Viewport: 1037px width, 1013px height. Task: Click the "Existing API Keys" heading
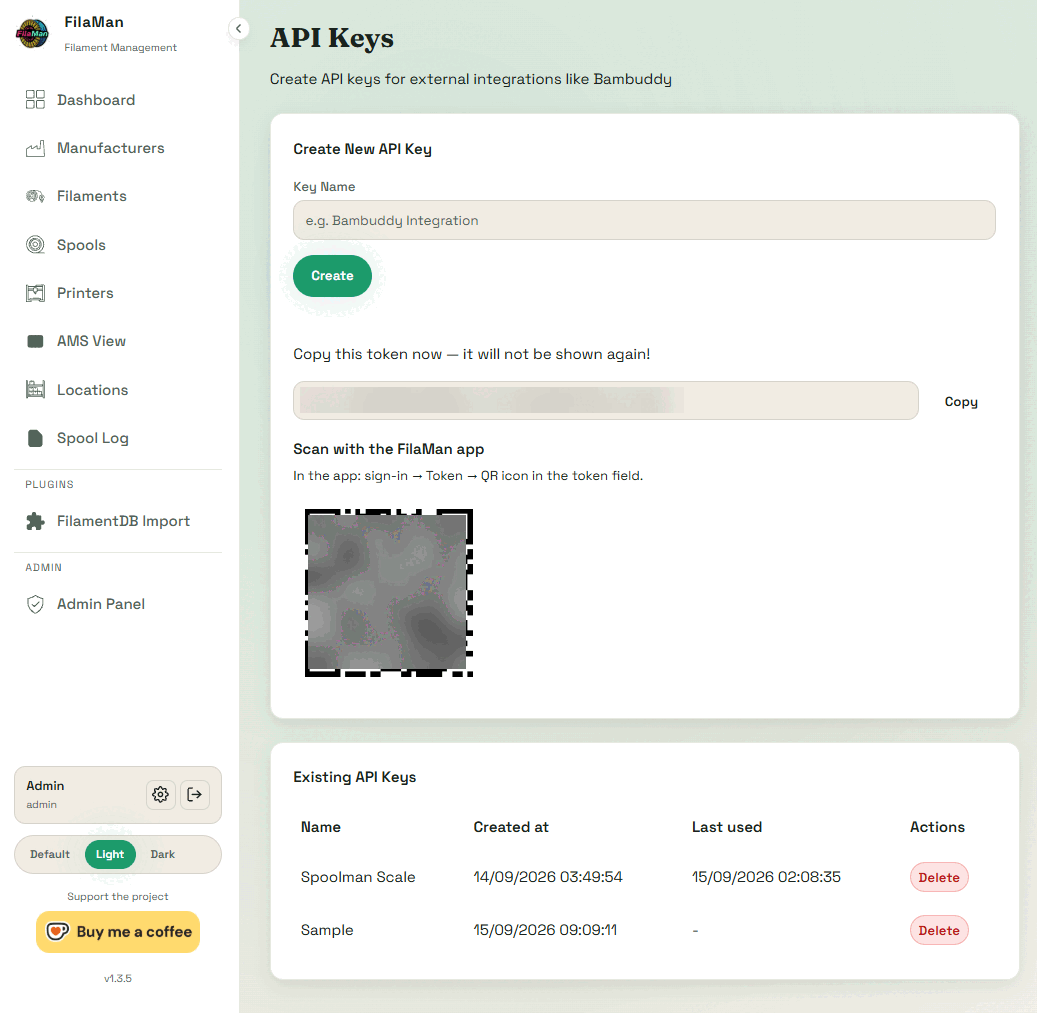click(x=354, y=777)
